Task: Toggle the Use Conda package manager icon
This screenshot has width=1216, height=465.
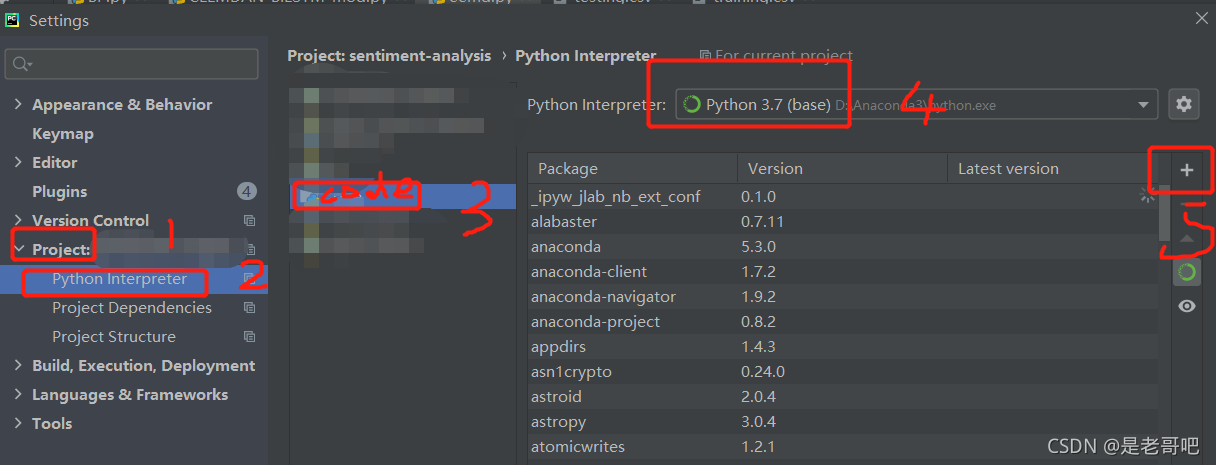Action: coord(1187,272)
